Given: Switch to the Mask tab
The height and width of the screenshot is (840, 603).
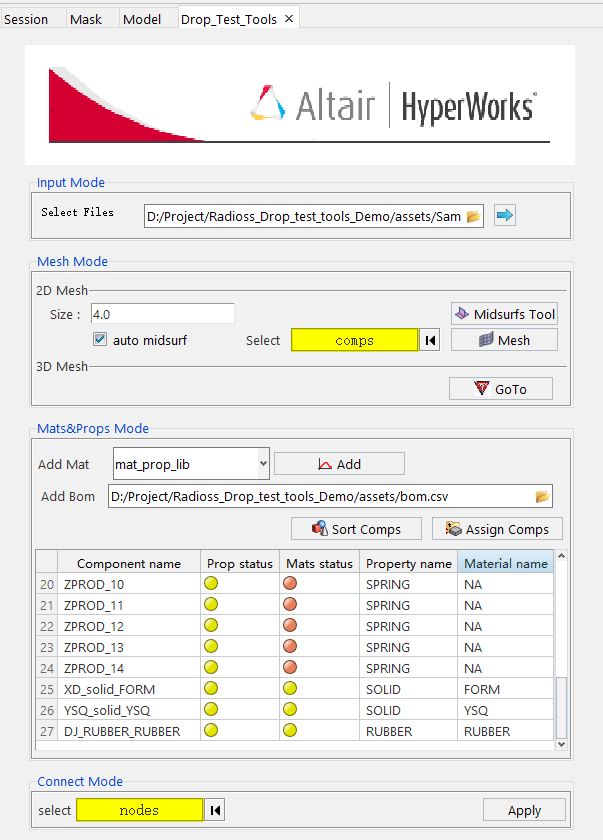Looking at the screenshot, I should coord(86,19).
